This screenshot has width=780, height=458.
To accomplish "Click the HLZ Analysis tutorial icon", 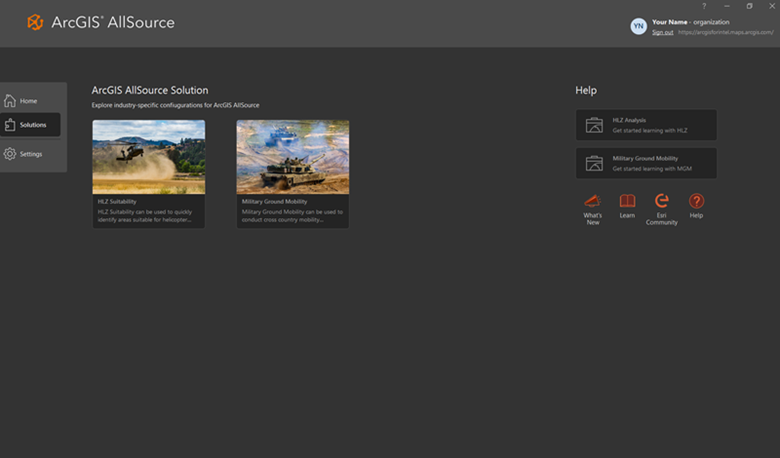I will 594,125.
